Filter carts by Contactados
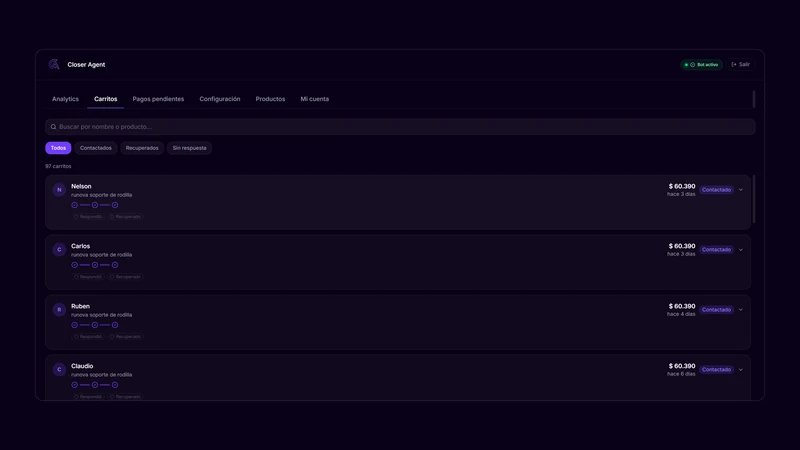The width and height of the screenshot is (800, 450). 95,148
